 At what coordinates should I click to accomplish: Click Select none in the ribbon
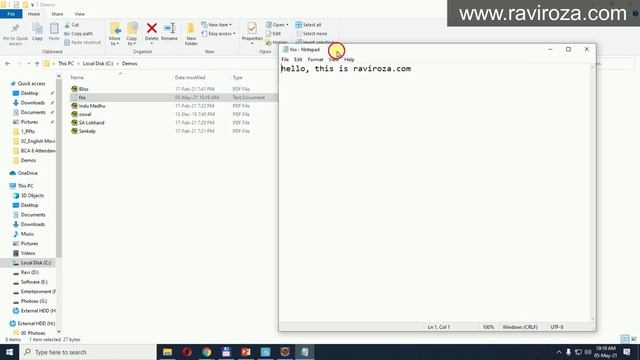click(311, 33)
